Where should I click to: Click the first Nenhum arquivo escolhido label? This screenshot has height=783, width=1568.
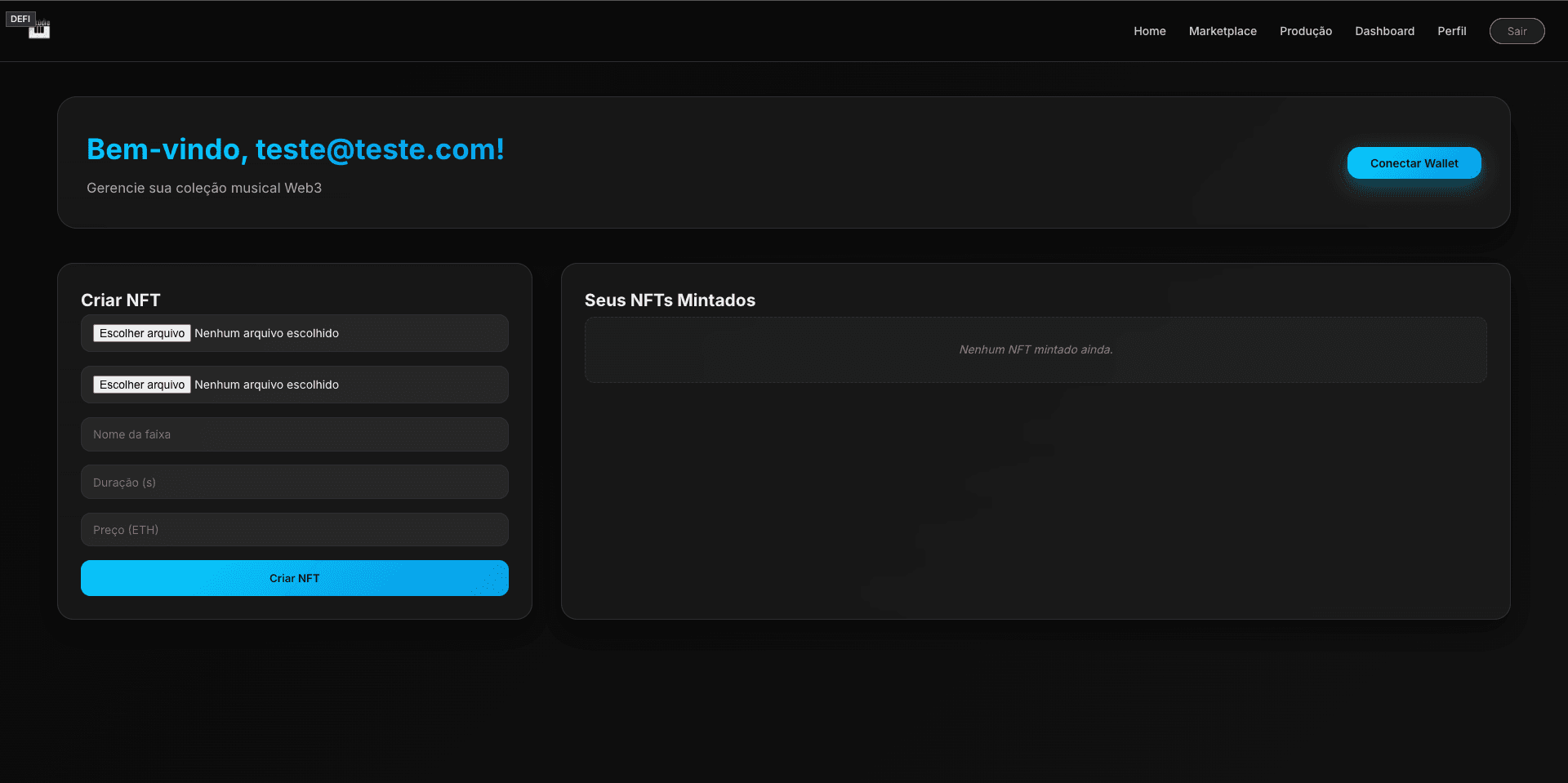(266, 333)
